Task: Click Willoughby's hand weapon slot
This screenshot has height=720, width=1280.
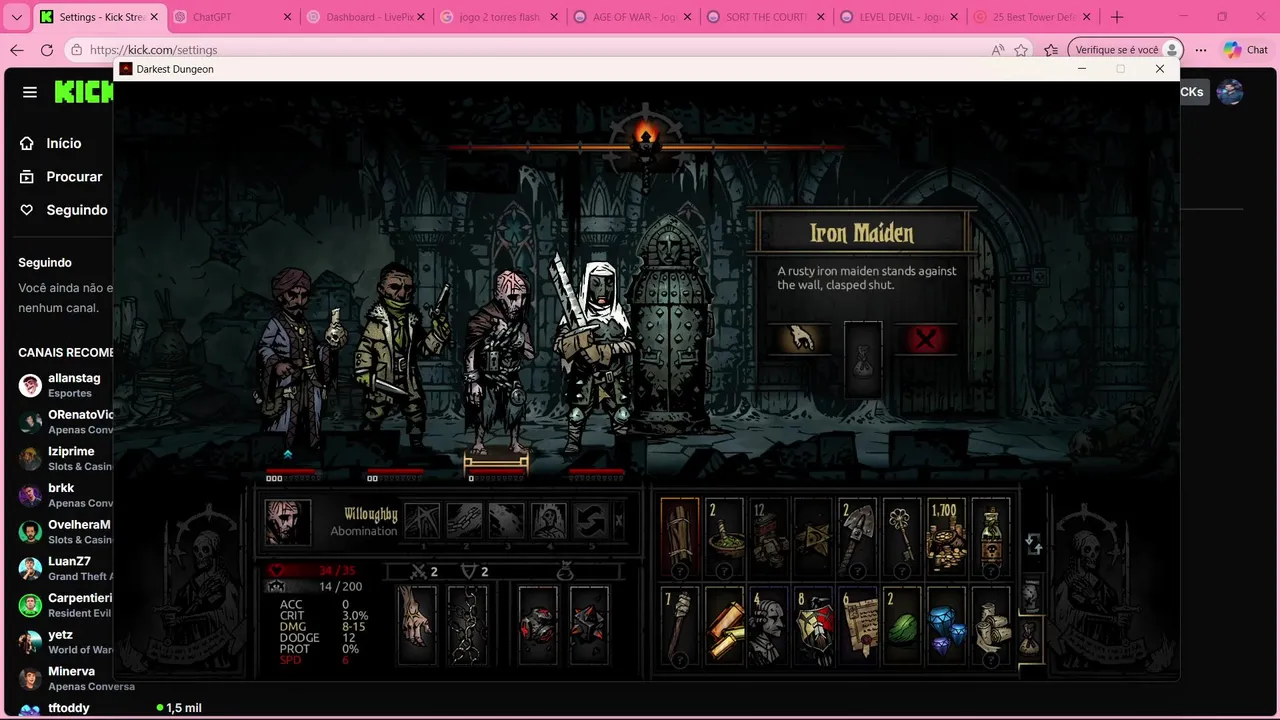Action: [417, 625]
